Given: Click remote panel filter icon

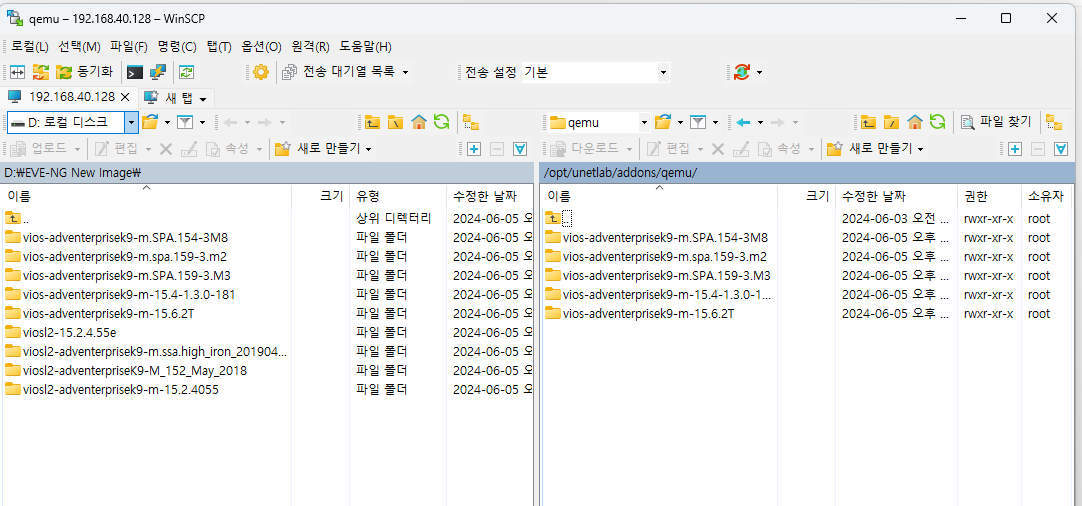Looking at the screenshot, I should pos(698,122).
